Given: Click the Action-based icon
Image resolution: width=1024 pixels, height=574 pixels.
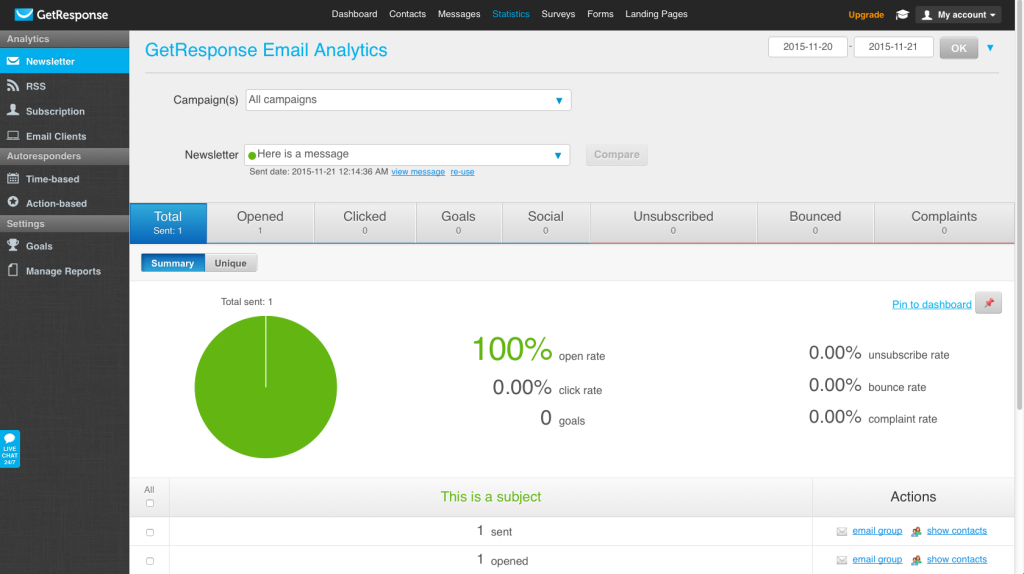Looking at the screenshot, I should (13, 202).
